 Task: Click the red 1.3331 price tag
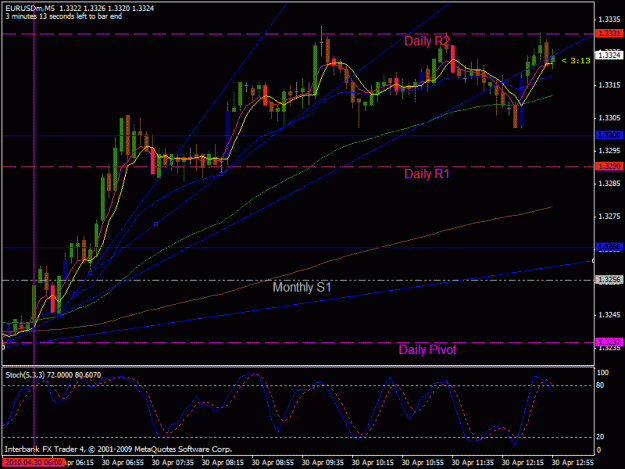609,33
